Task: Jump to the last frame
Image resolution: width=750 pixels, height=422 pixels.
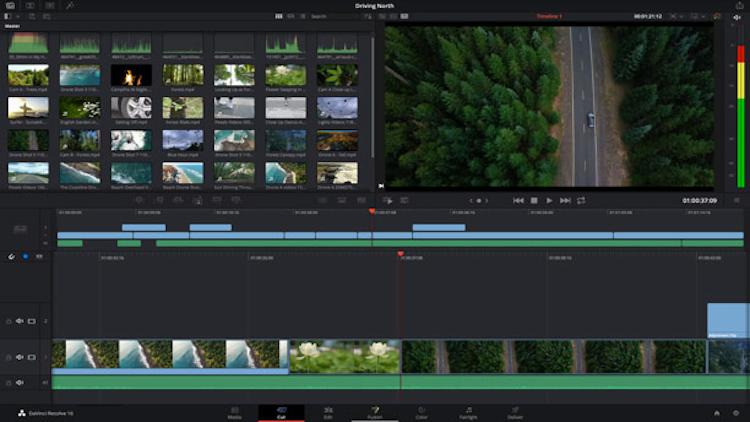Action: point(565,200)
